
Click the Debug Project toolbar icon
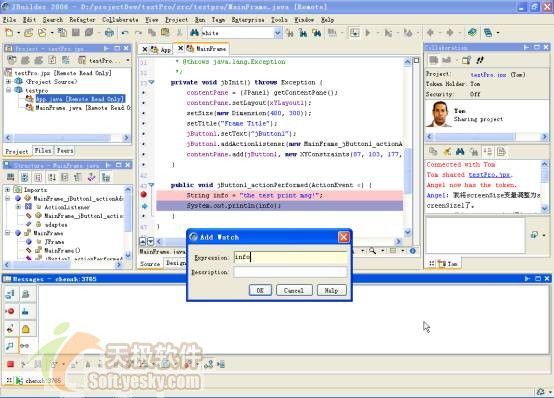coord(388,33)
